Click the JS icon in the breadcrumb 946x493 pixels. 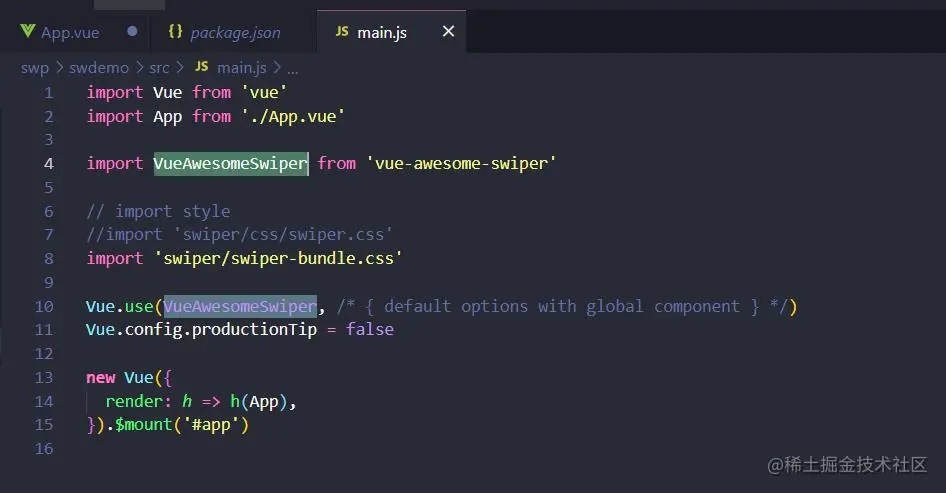(202, 66)
